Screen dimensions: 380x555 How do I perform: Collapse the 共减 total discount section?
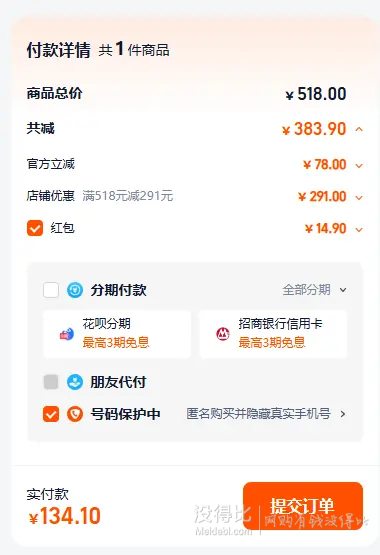pos(359,130)
